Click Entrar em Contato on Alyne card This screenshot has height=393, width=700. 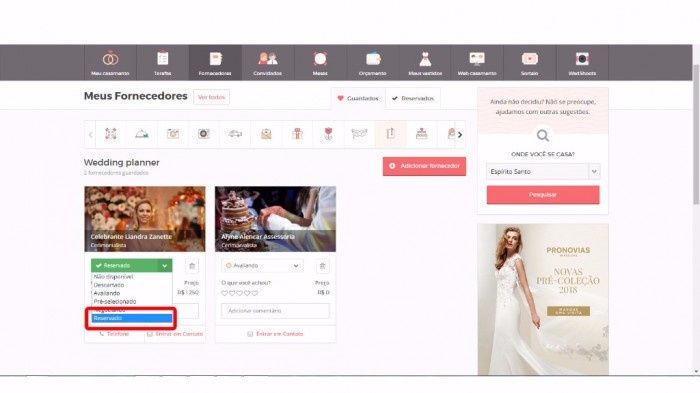[275, 334]
